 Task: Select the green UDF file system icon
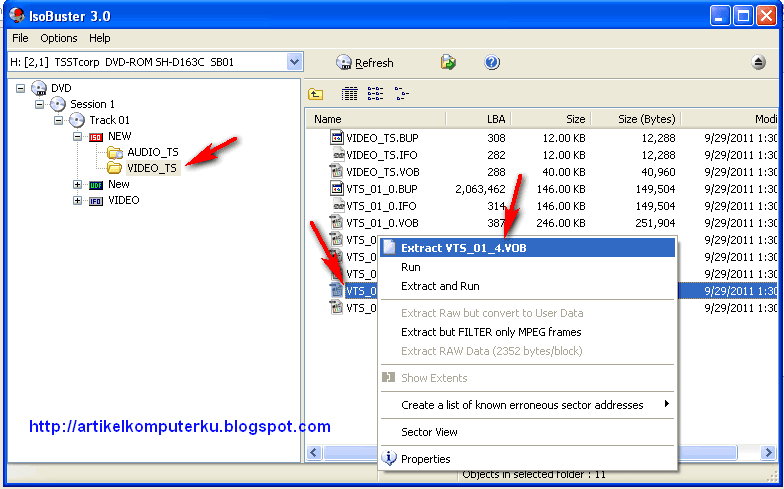pyautogui.click(x=96, y=185)
